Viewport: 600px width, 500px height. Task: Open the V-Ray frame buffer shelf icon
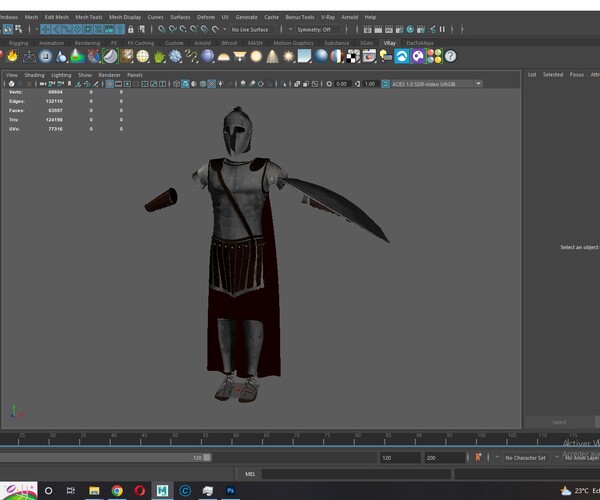click(x=369, y=56)
